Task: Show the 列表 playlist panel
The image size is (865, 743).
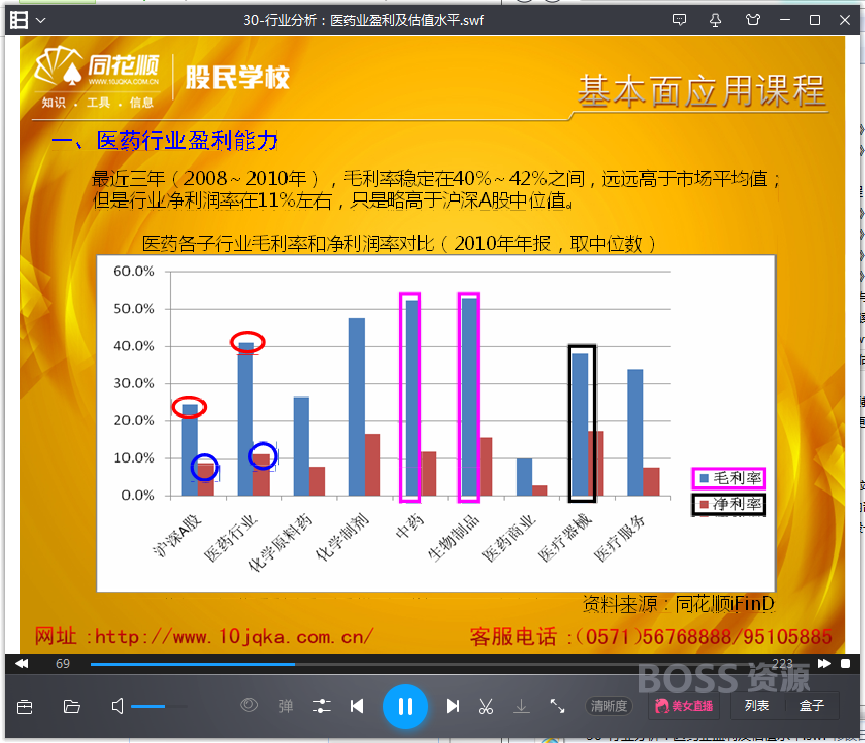Action: pos(756,706)
